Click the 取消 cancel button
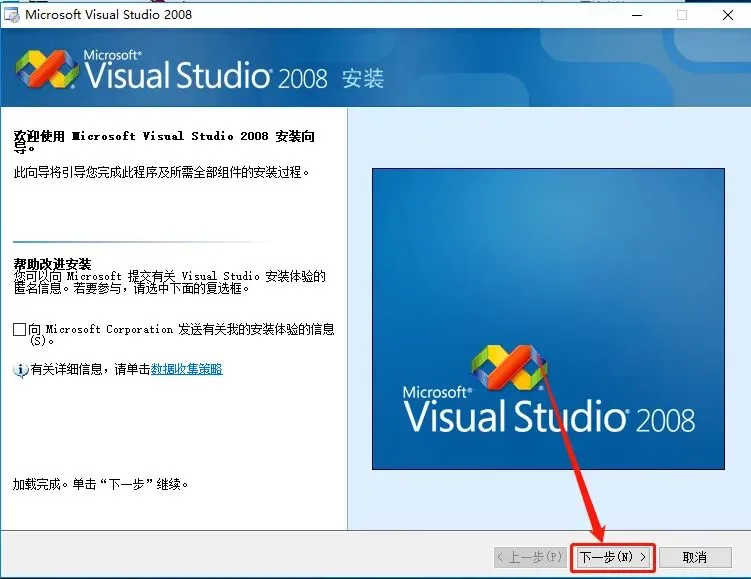751x579 pixels. point(695,557)
